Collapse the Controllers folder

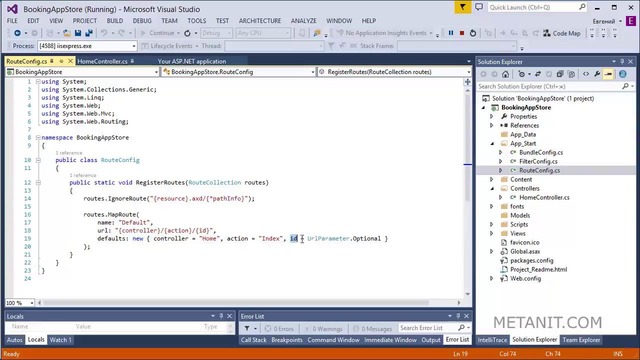pyautogui.click(x=492, y=189)
